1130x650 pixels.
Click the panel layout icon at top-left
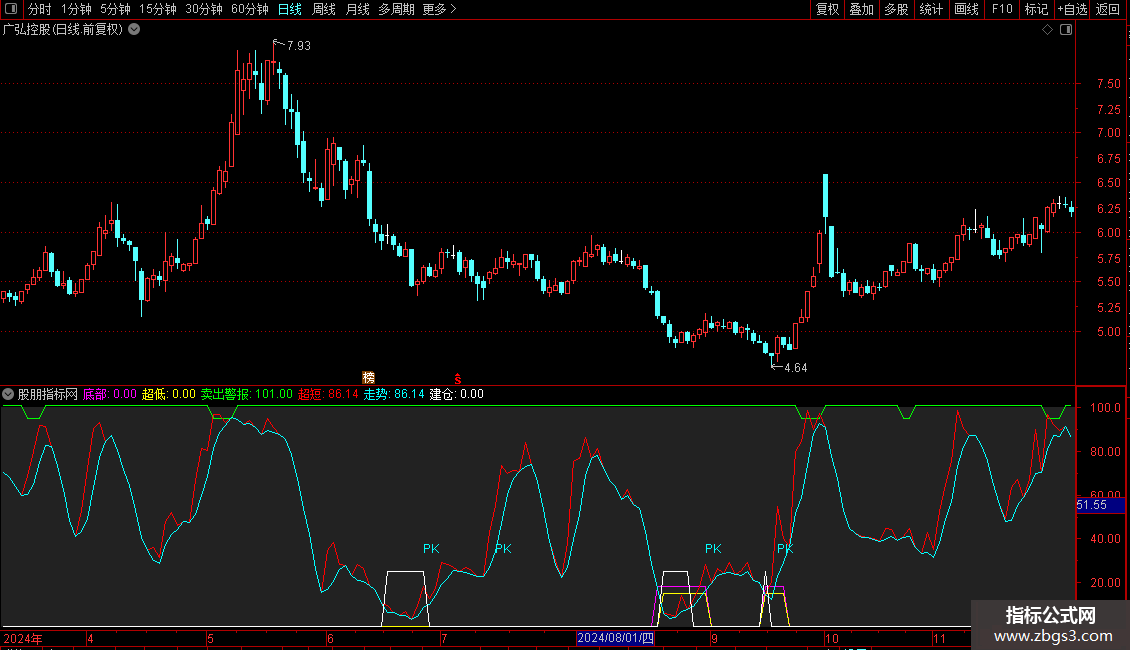coord(11,9)
